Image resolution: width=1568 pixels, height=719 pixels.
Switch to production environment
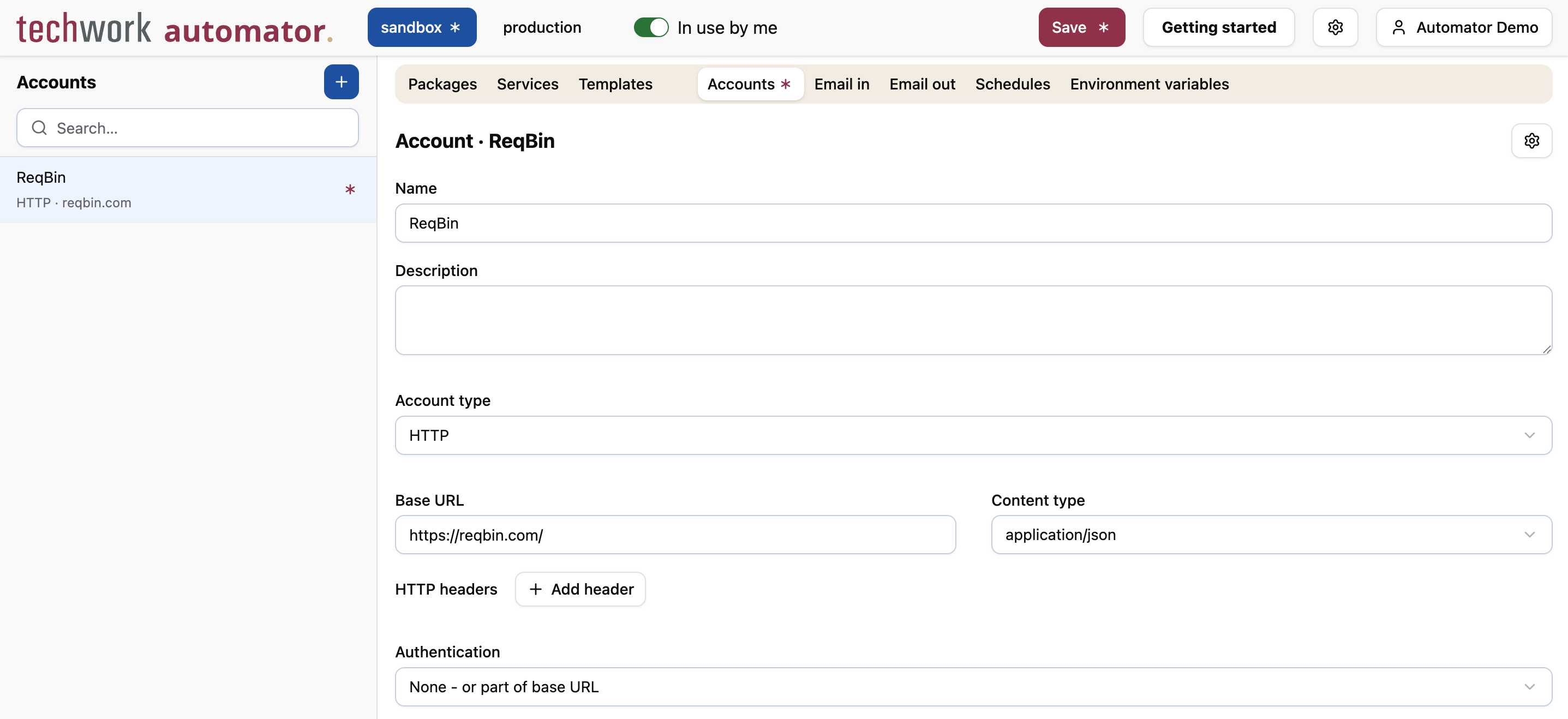click(541, 27)
